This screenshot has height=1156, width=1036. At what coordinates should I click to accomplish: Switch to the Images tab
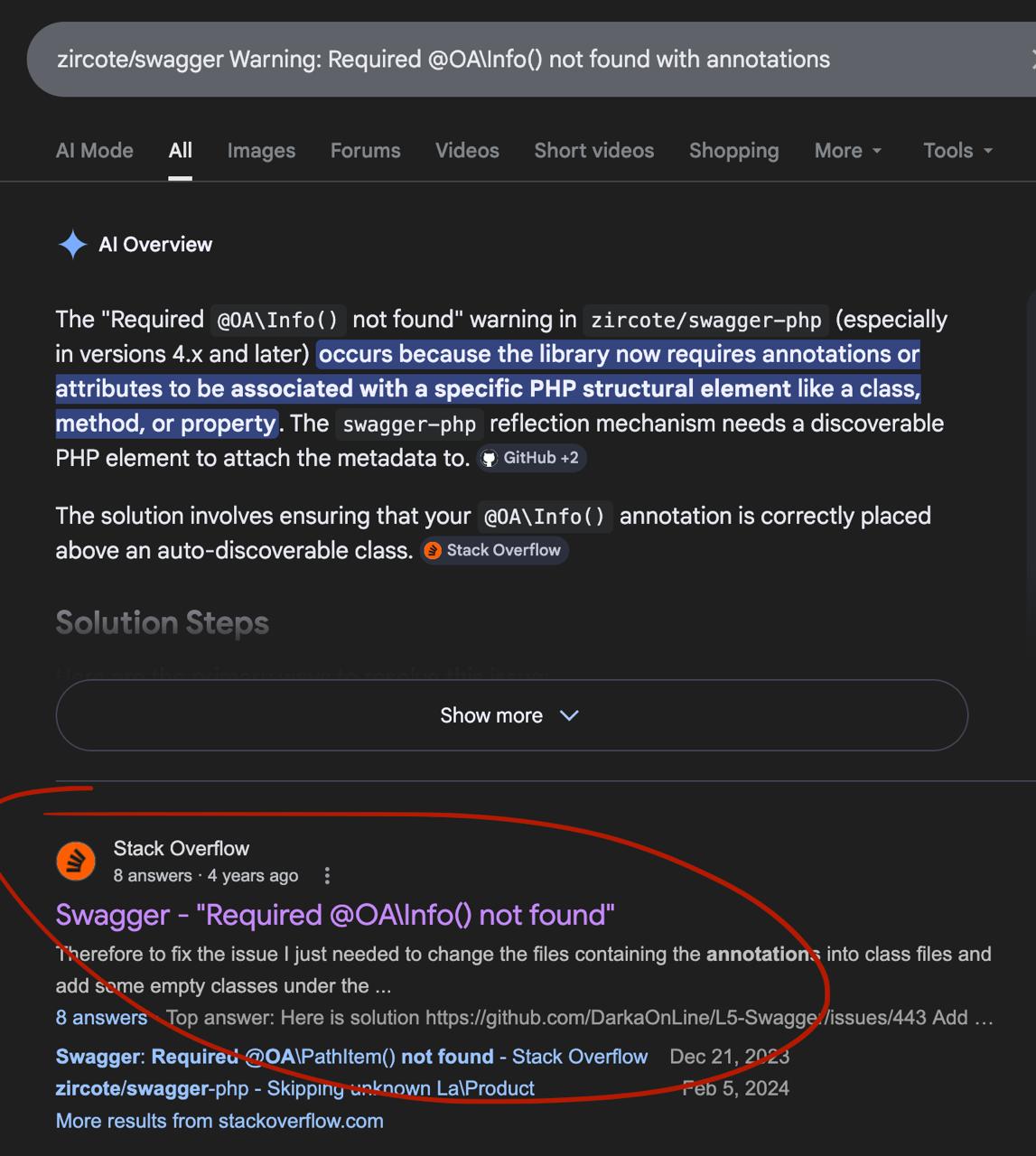261,151
